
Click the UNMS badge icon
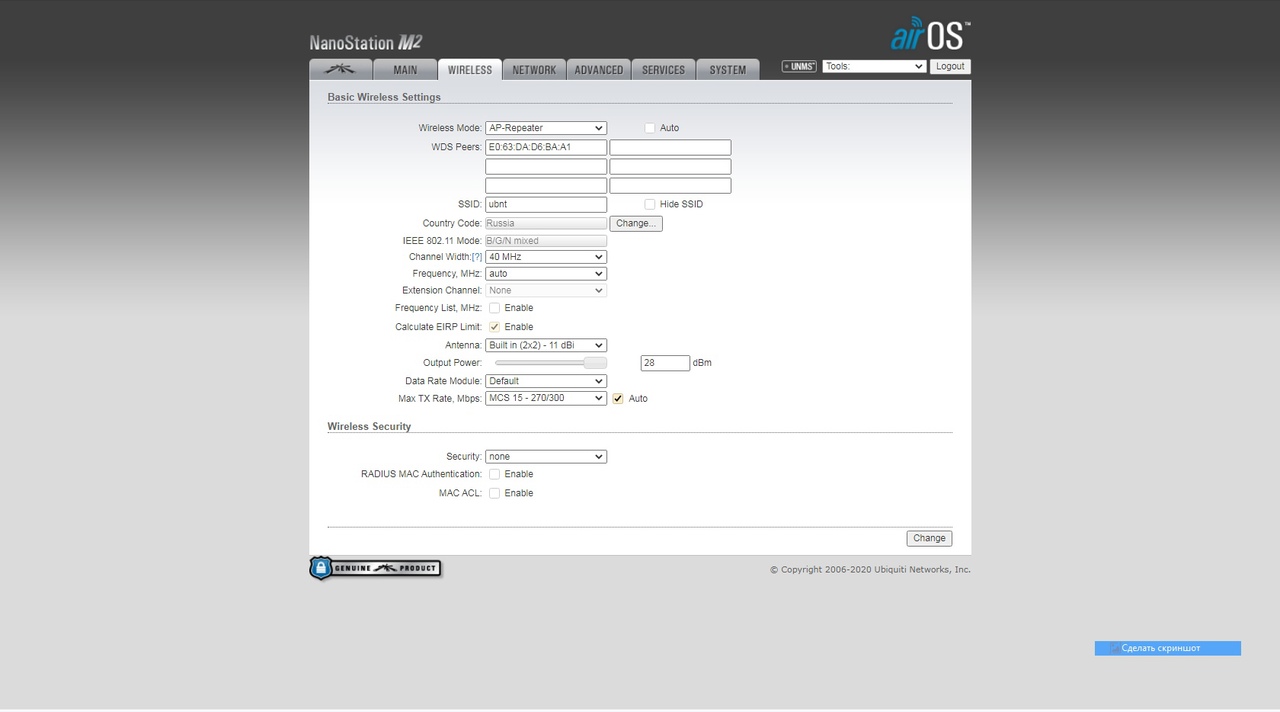coord(799,67)
